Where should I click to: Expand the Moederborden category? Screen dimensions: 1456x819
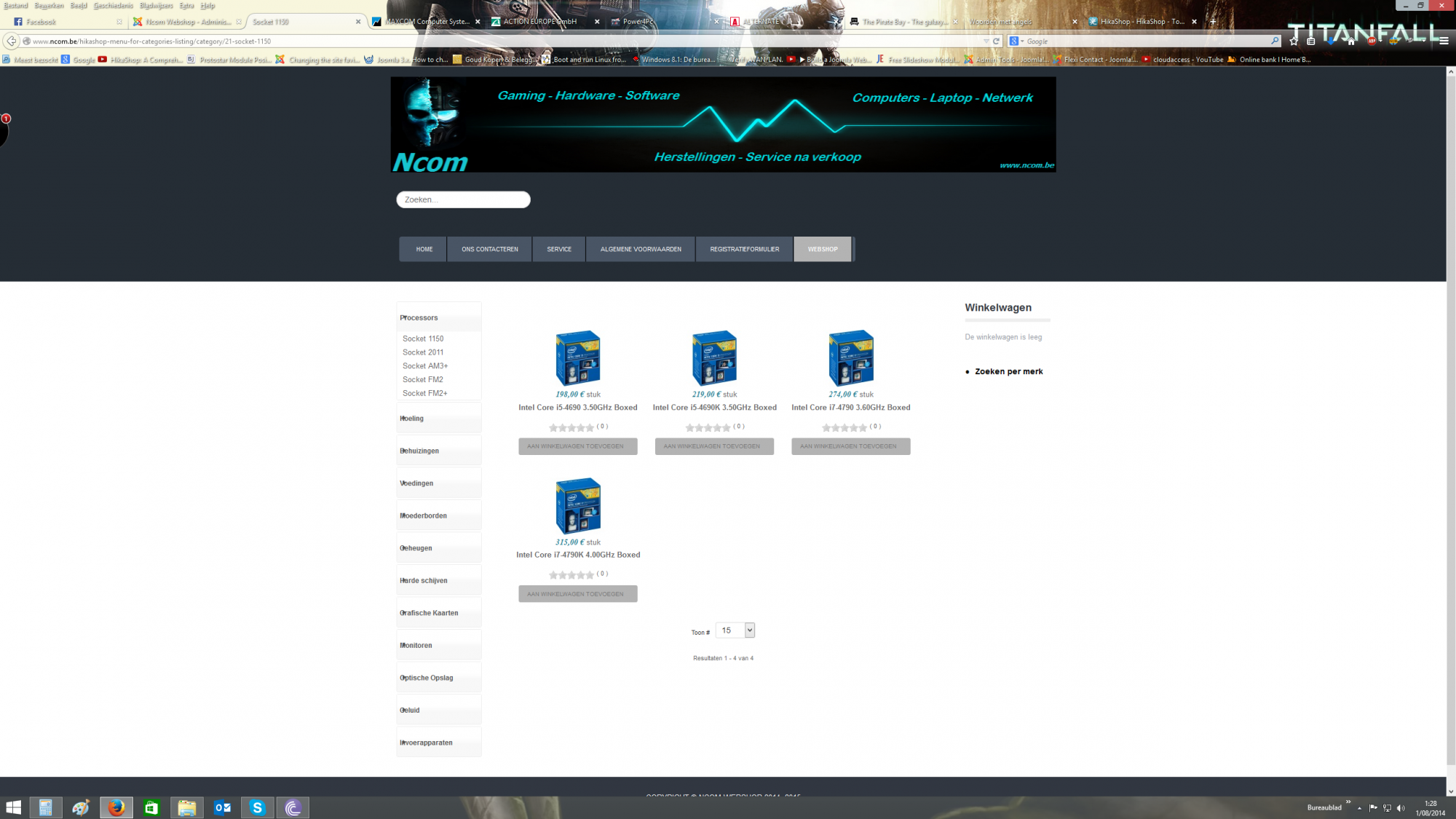pyautogui.click(x=424, y=515)
